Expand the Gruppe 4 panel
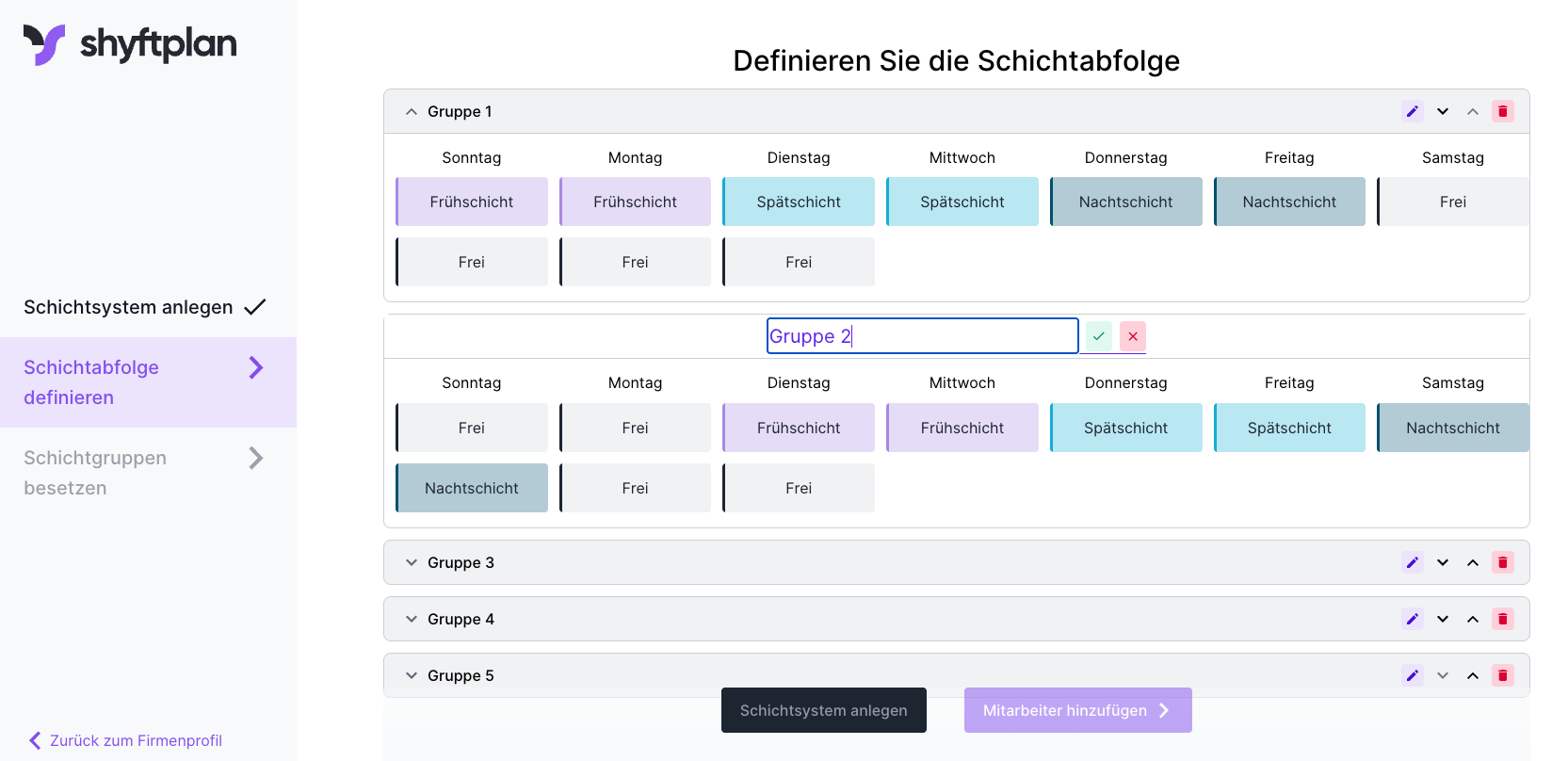This screenshot has height=761, width=1568. (x=412, y=619)
